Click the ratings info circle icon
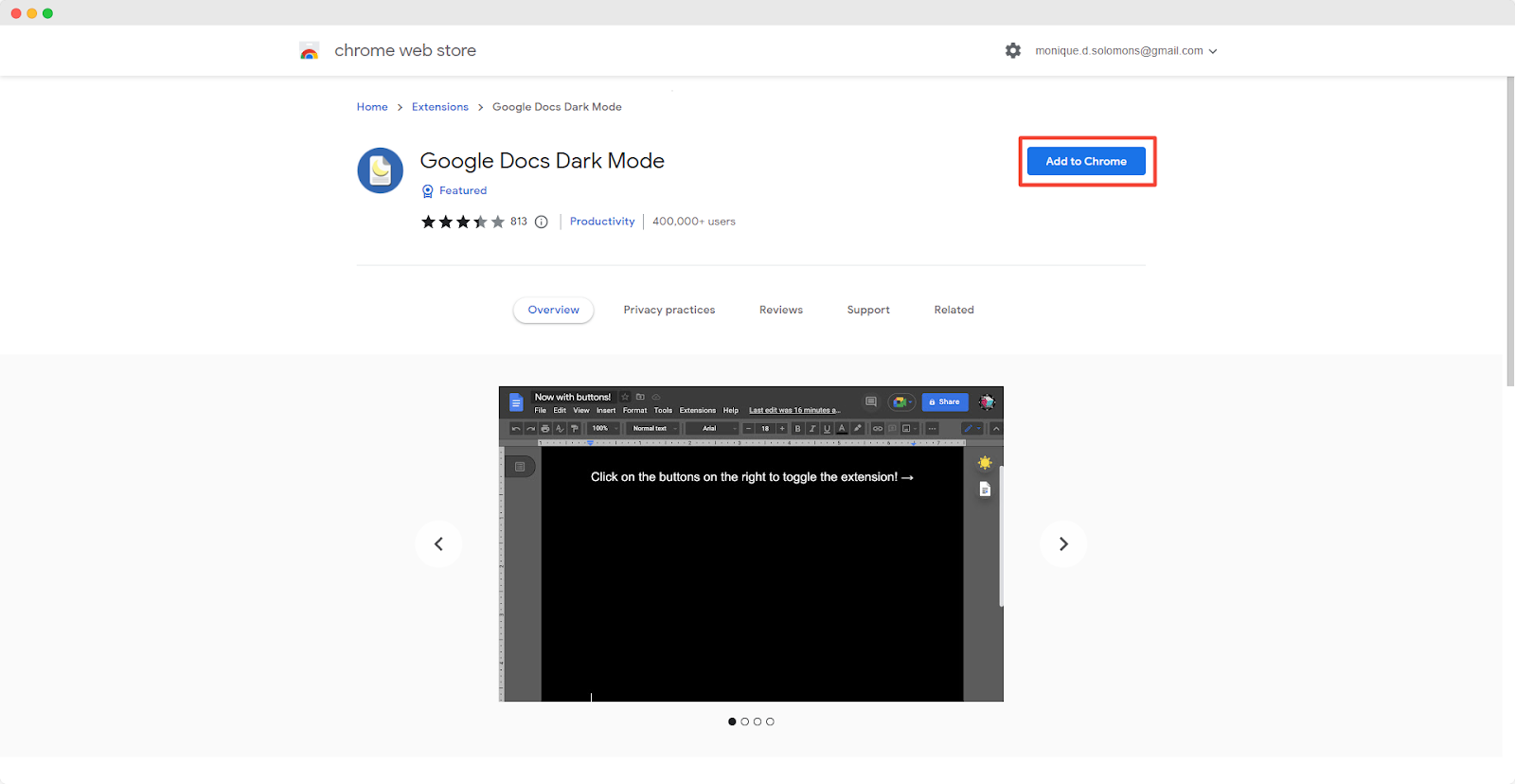 542,223
